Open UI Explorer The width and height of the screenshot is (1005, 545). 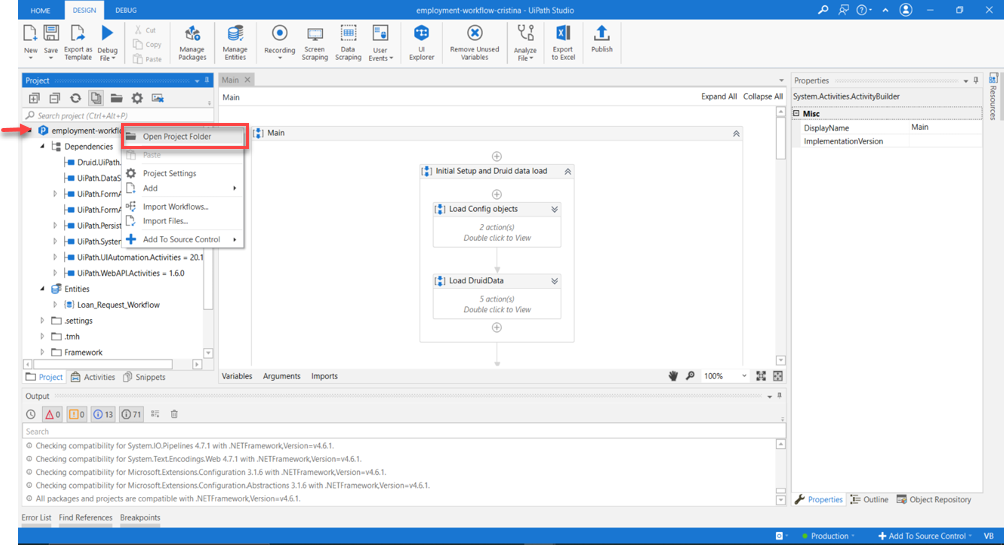click(x=422, y=43)
